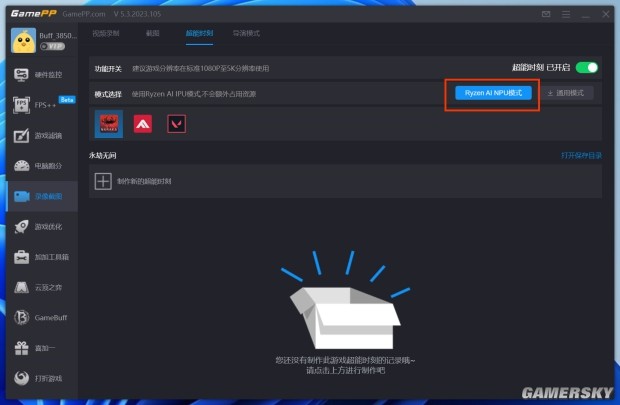Screen dimensions: 620x405
Task: Minimize the GamePP window
Action: pos(586,15)
